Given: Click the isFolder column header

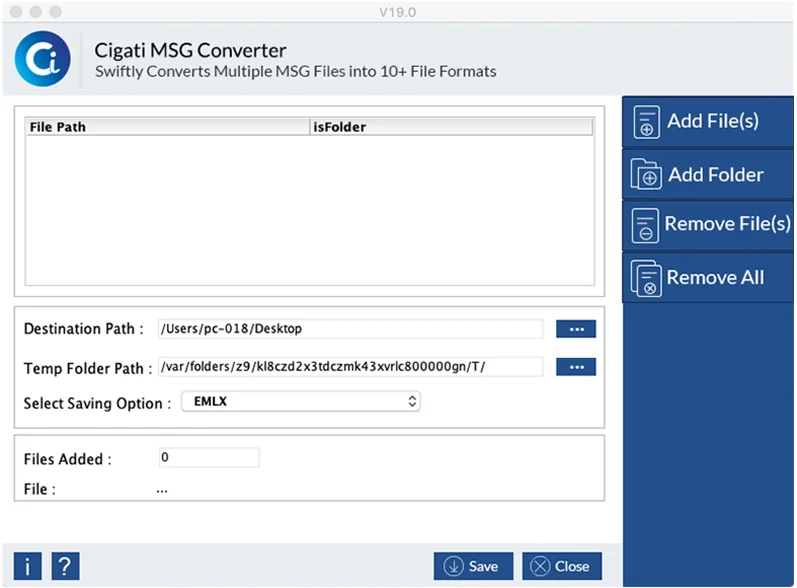Looking at the screenshot, I should (451, 127).
